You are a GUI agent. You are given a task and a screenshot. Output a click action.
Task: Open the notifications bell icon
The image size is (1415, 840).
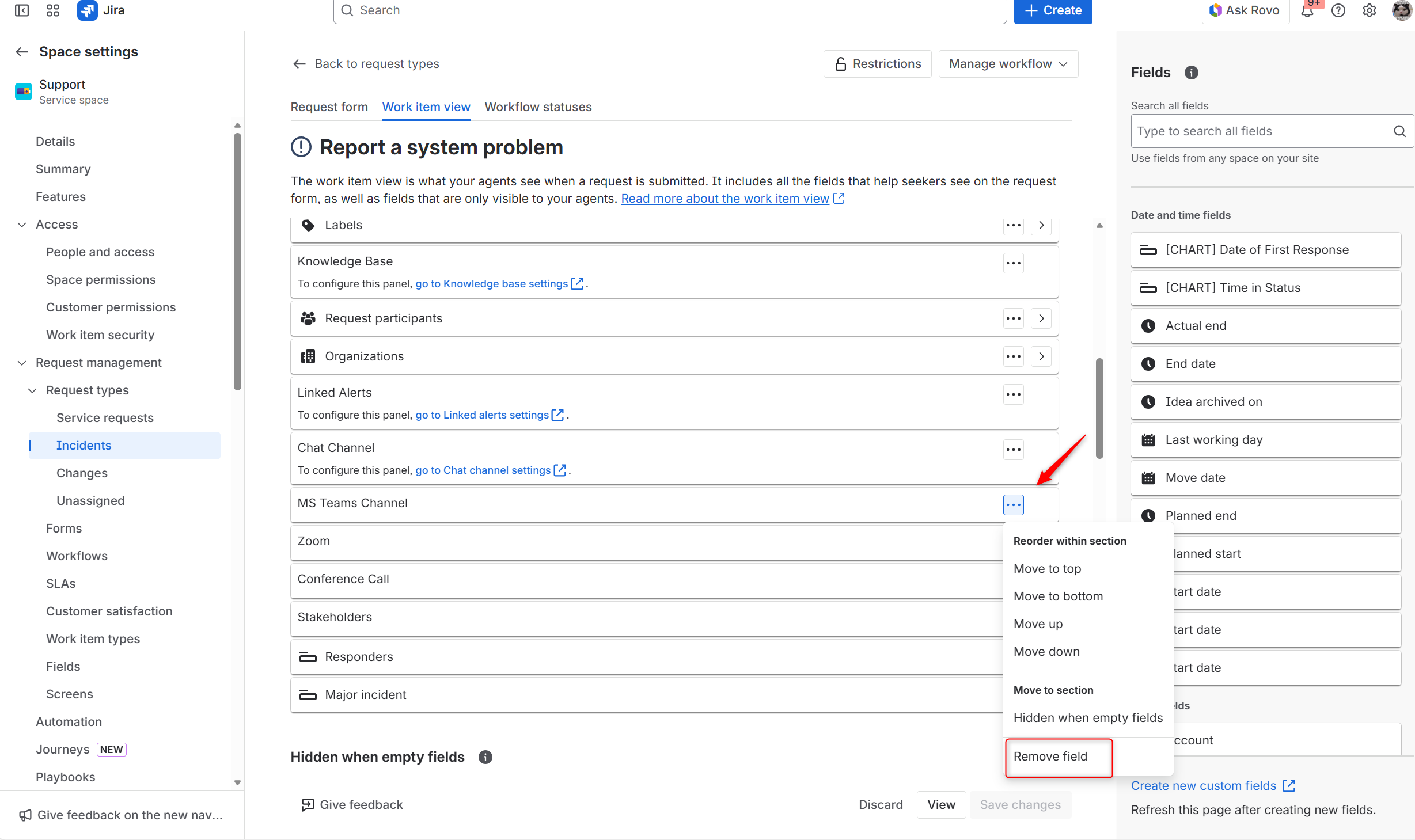tap(1307, 12)
